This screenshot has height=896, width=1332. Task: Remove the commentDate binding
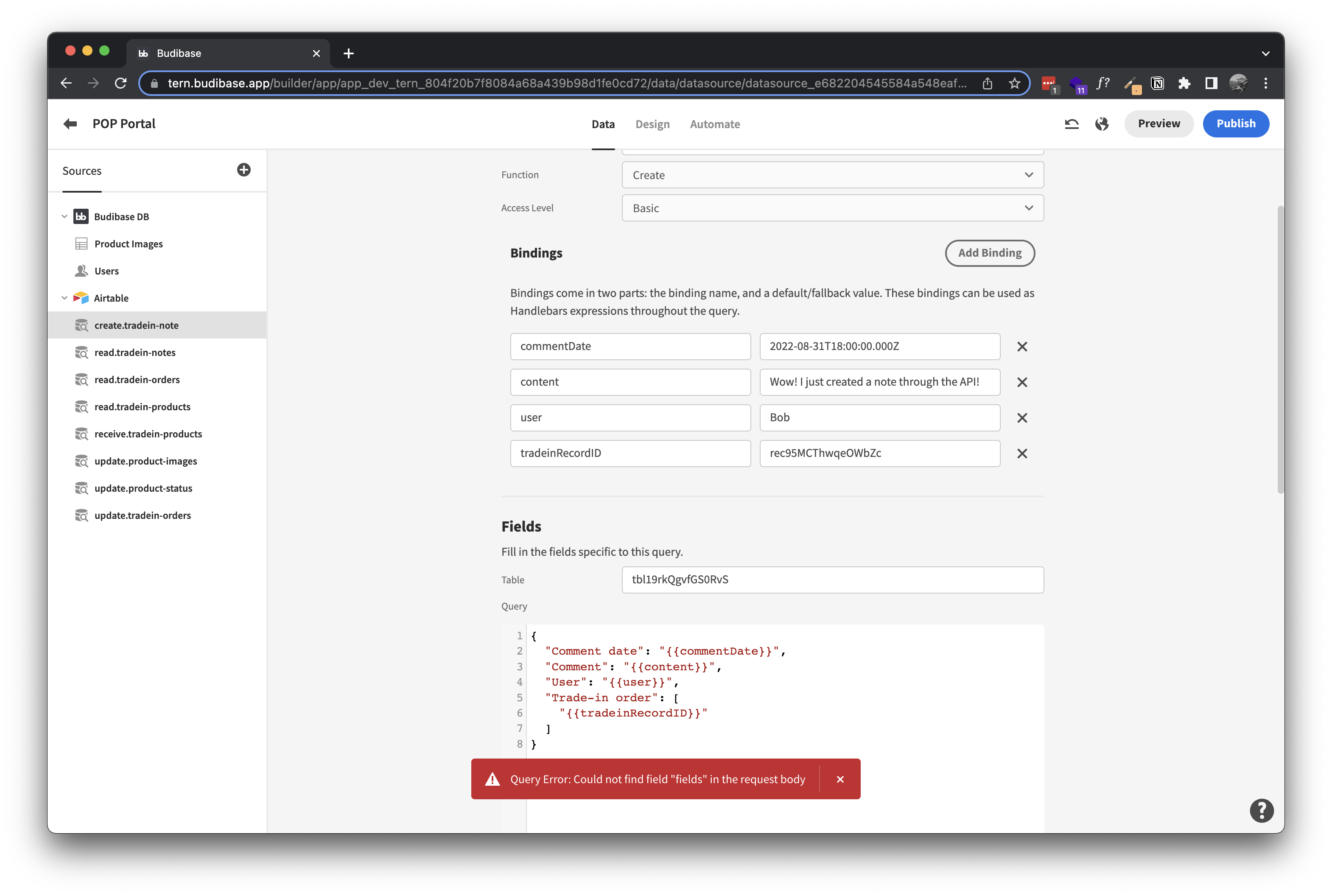(x=1022, y=347)
